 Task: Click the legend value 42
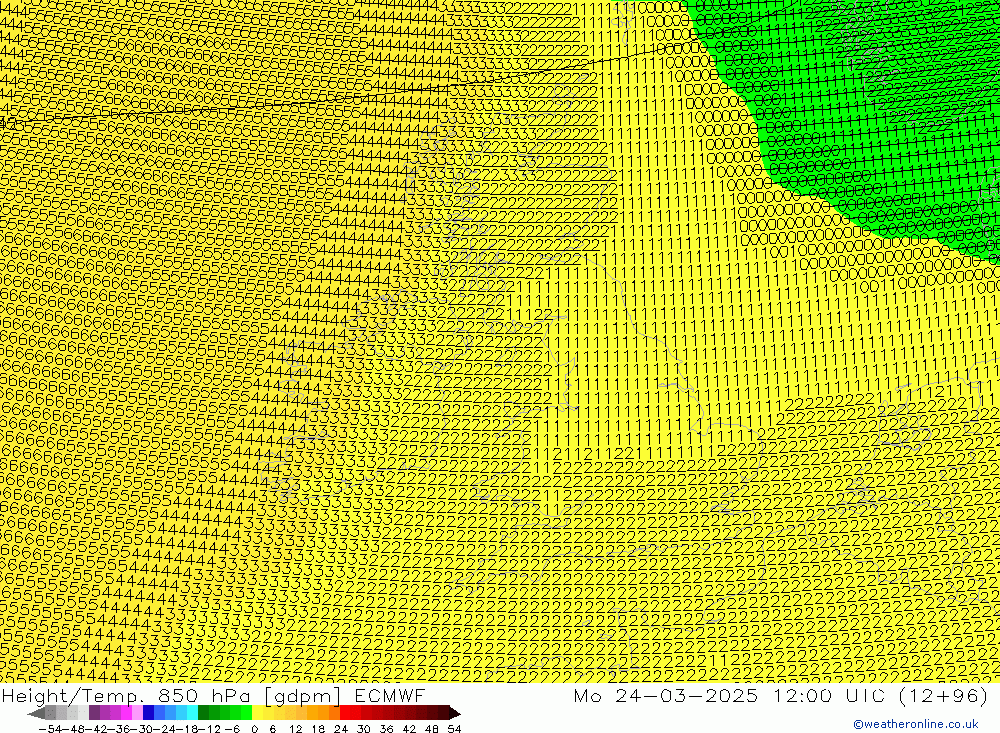409,729
